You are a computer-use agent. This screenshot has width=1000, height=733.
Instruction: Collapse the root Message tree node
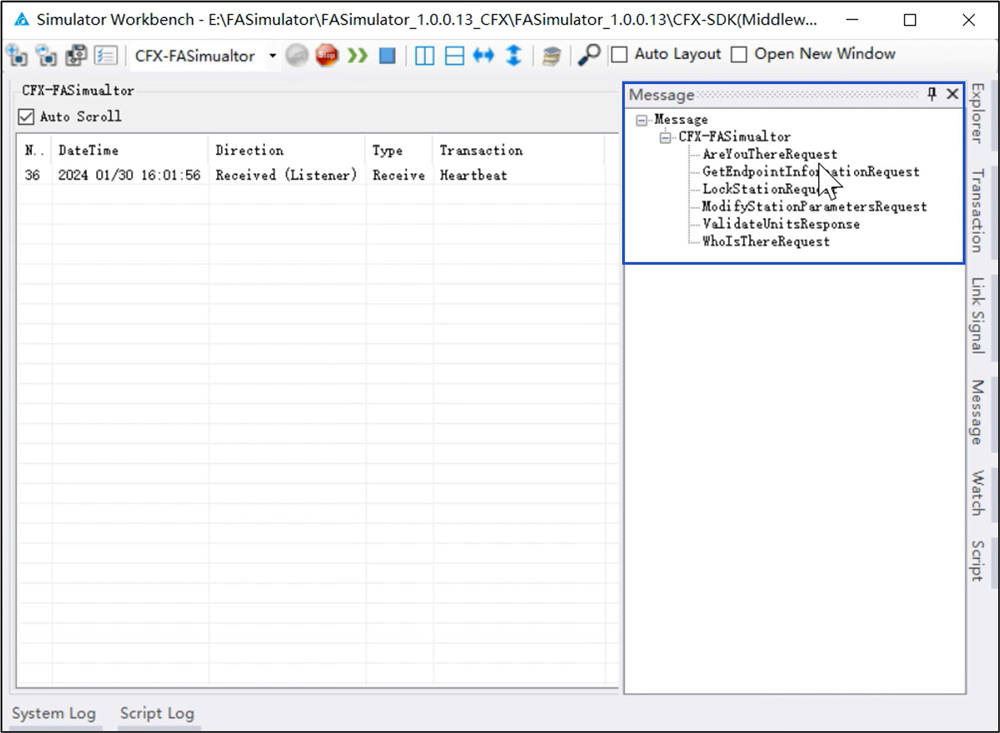point(641,120)
